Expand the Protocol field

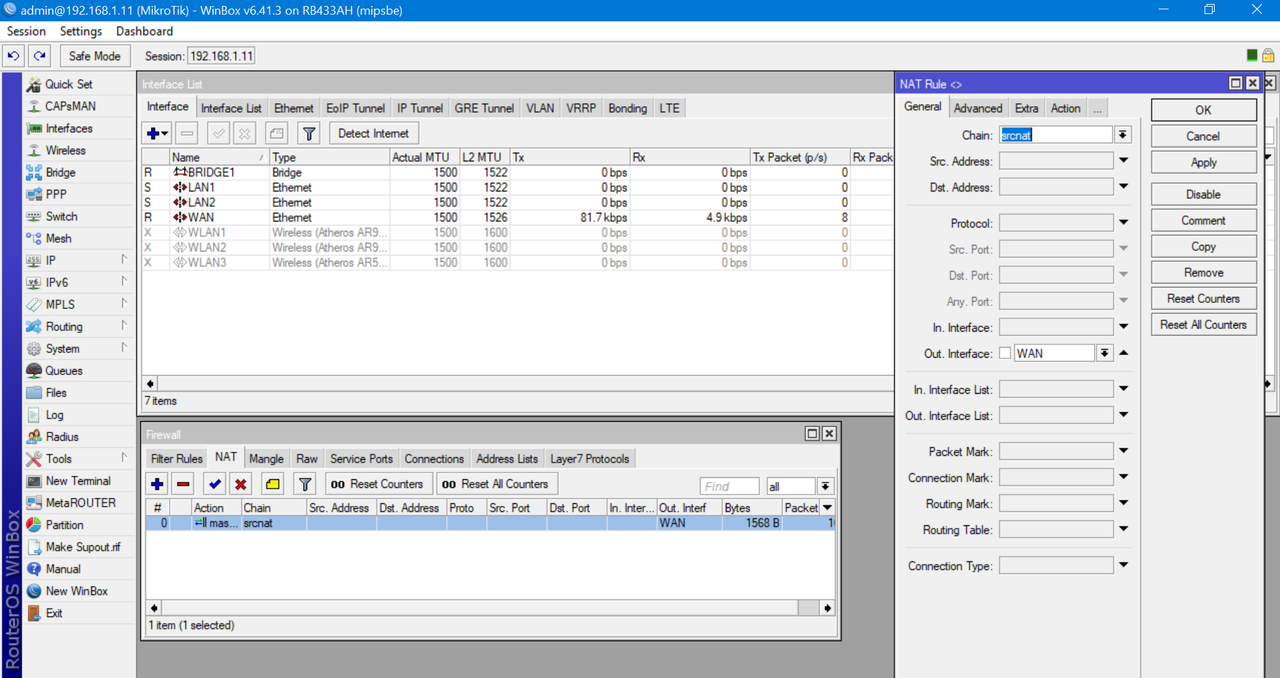click(x=1124, y=223)
